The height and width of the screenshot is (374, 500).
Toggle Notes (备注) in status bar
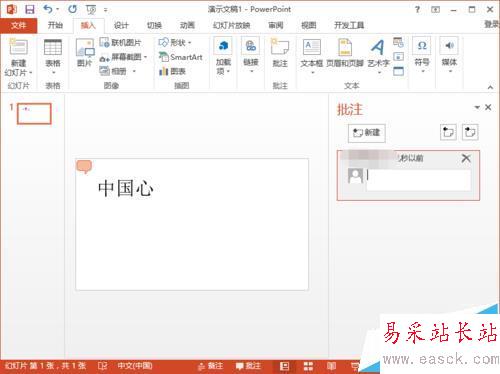pos(210,366)
